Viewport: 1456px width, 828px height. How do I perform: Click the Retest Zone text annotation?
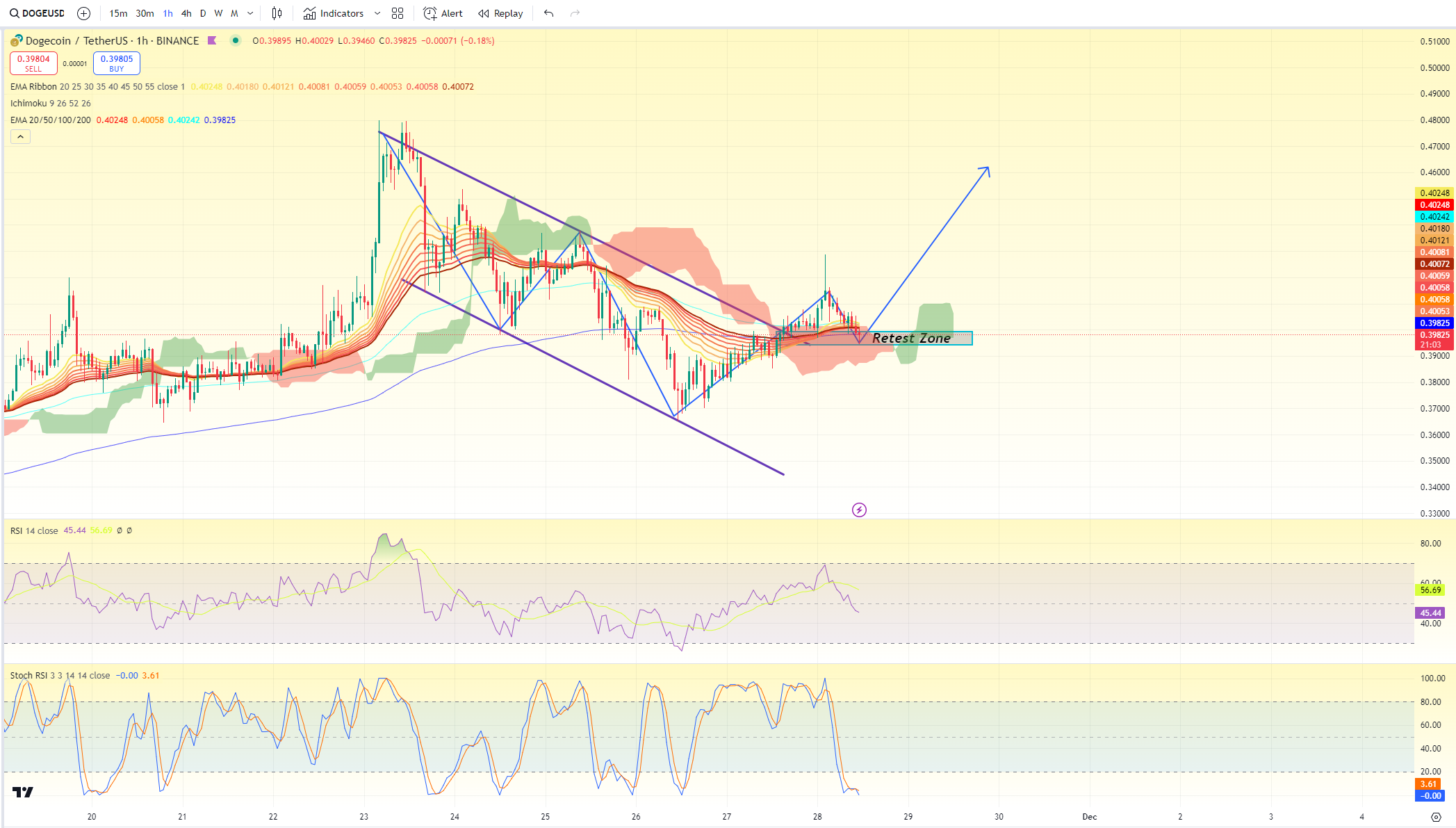911,339
